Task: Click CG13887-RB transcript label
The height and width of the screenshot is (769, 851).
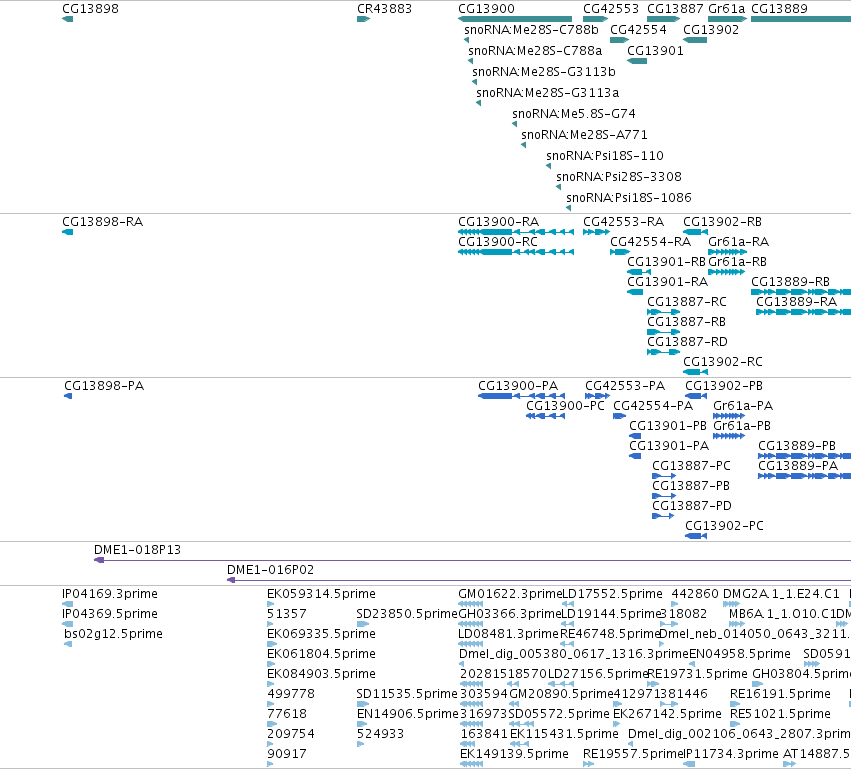Action: point(686,322)
